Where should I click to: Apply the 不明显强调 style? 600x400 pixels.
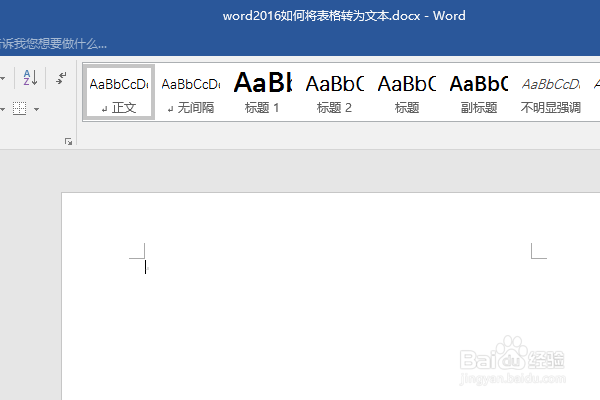click(x=551, y=92)
